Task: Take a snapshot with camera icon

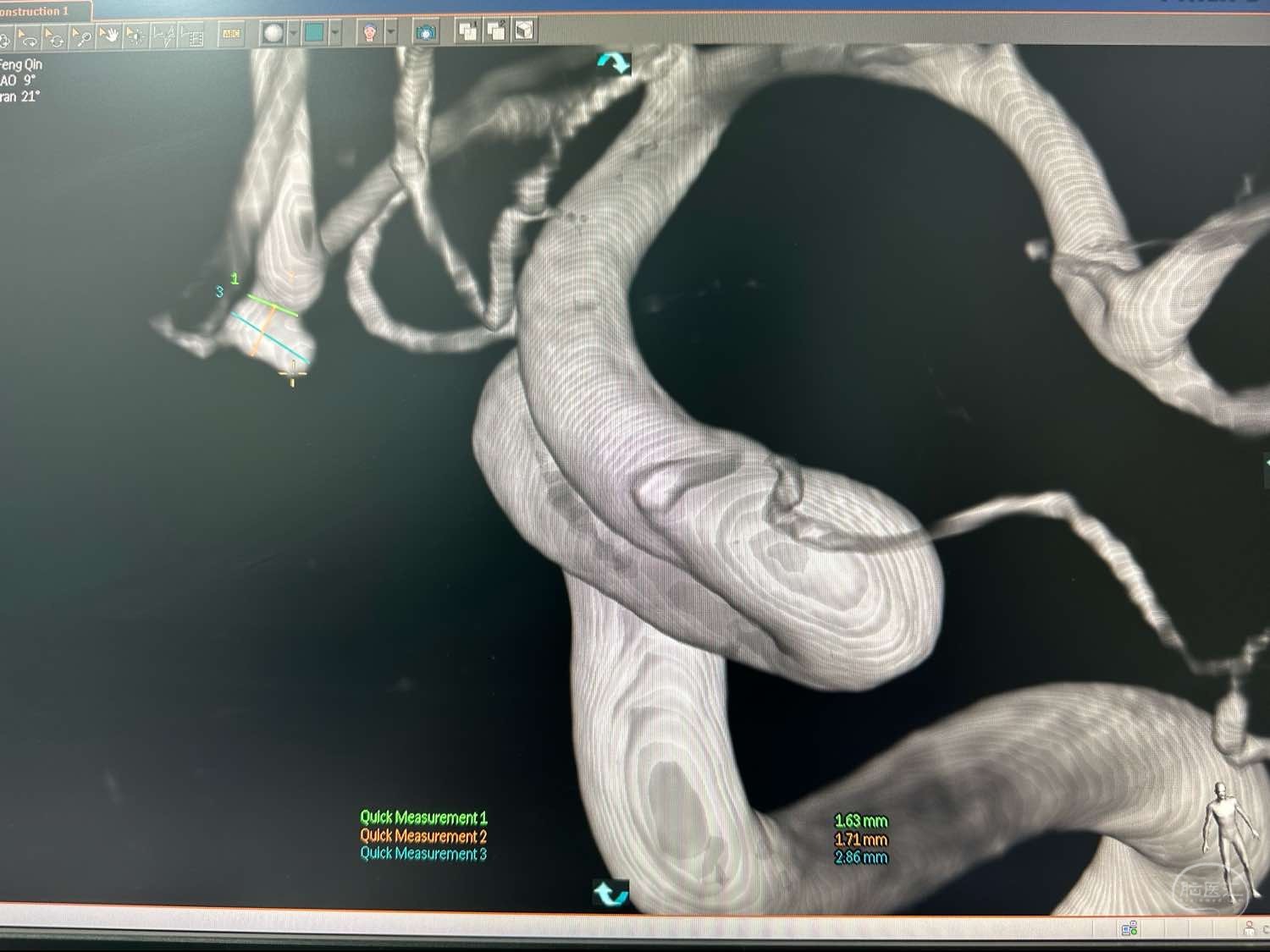Action: pos(425,32)
